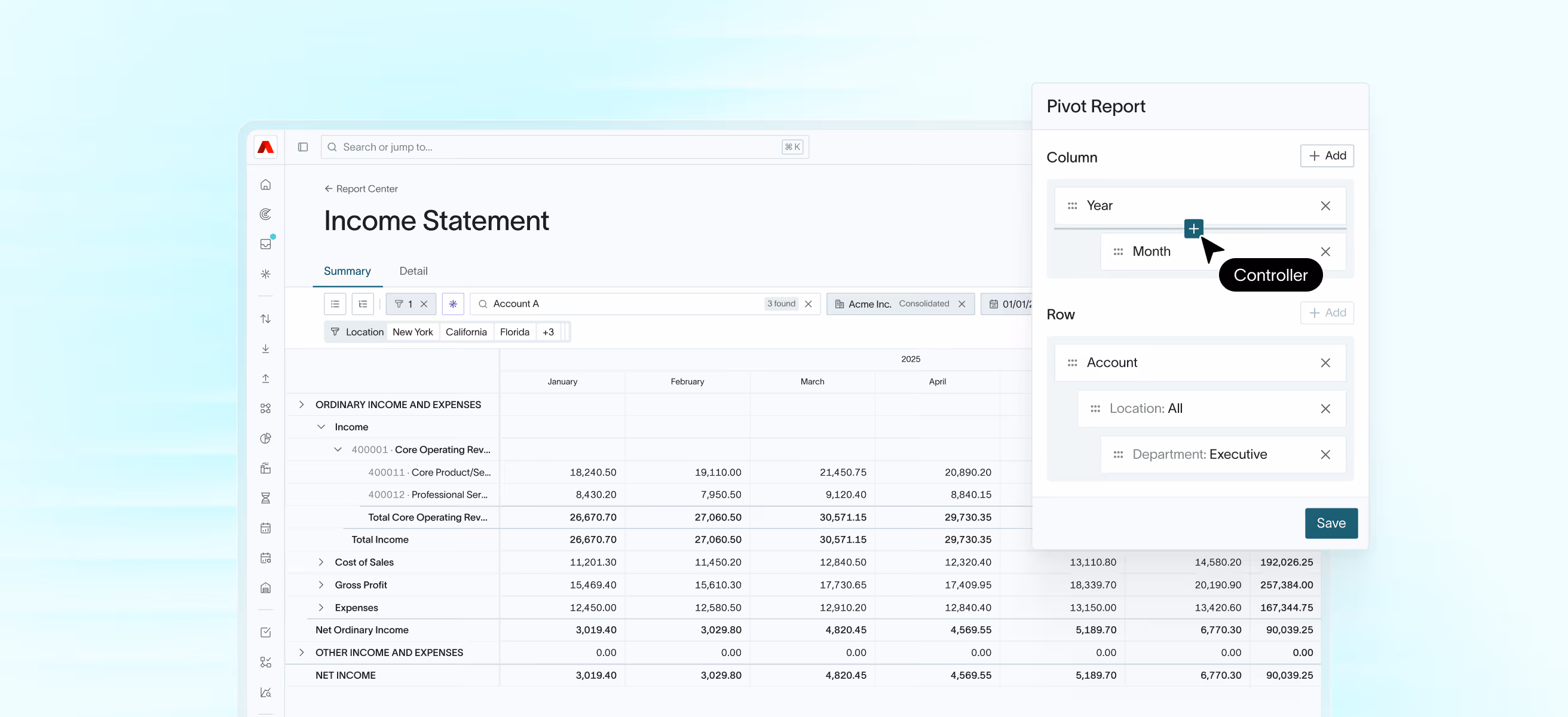The height and width of the screenshot is (717, 1568).
Task: Click the sidebar pie chart icon
Action: coord(265,438)
